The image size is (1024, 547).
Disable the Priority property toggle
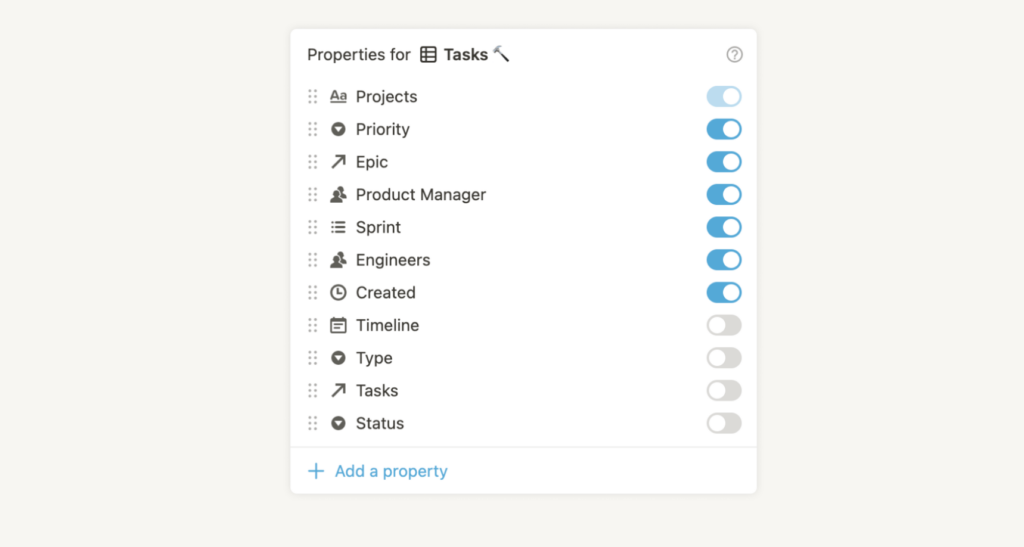pos(724,130)
